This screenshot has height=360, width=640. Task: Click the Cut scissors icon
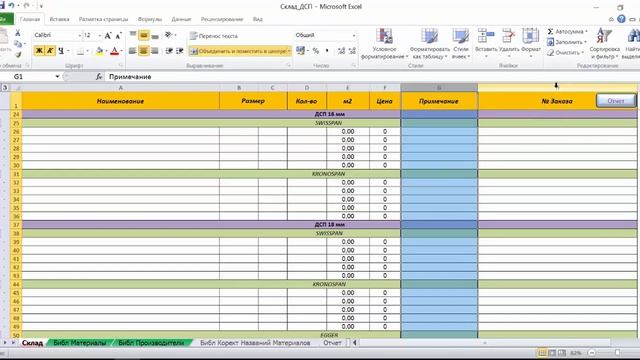18,33
